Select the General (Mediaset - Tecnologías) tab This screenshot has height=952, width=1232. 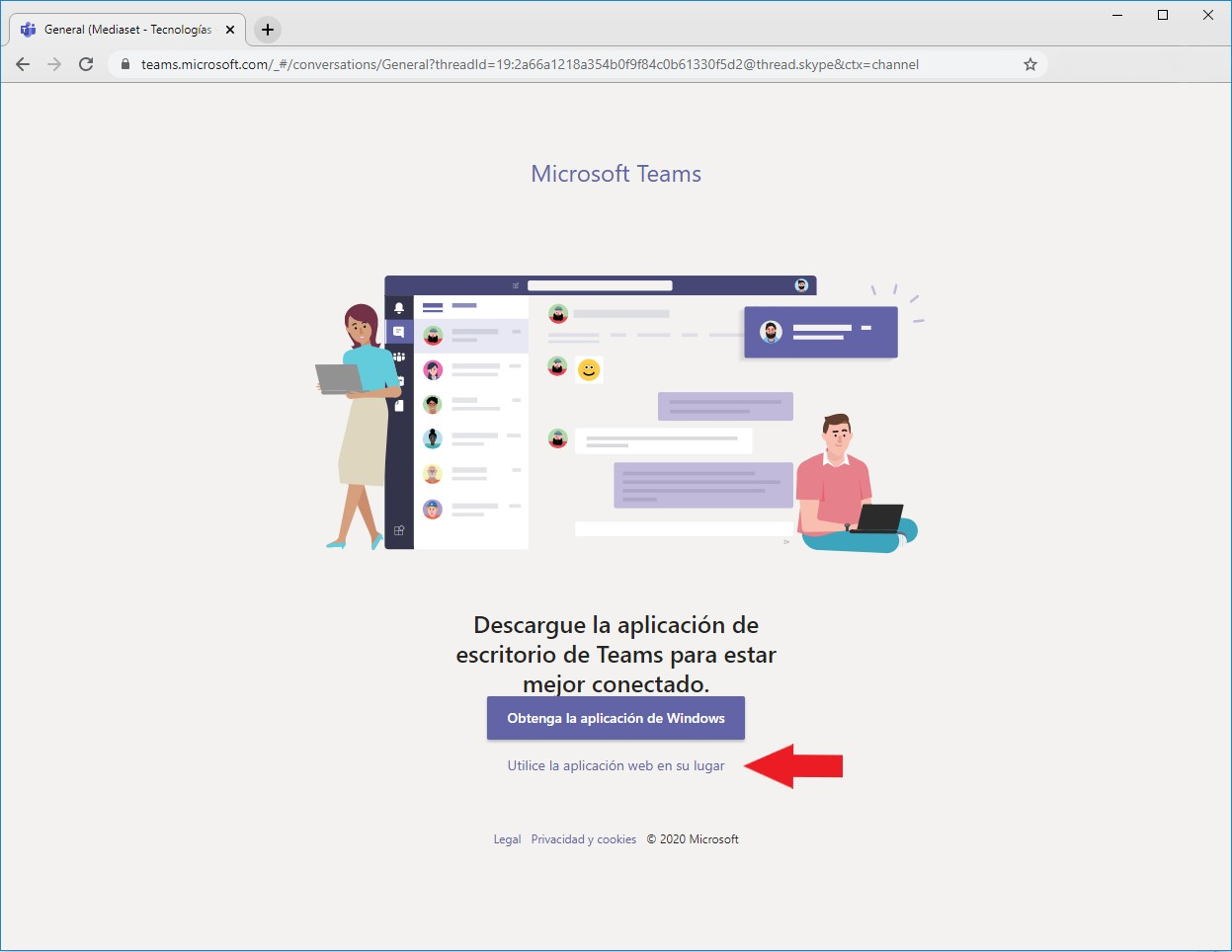(x=127, y=30)
